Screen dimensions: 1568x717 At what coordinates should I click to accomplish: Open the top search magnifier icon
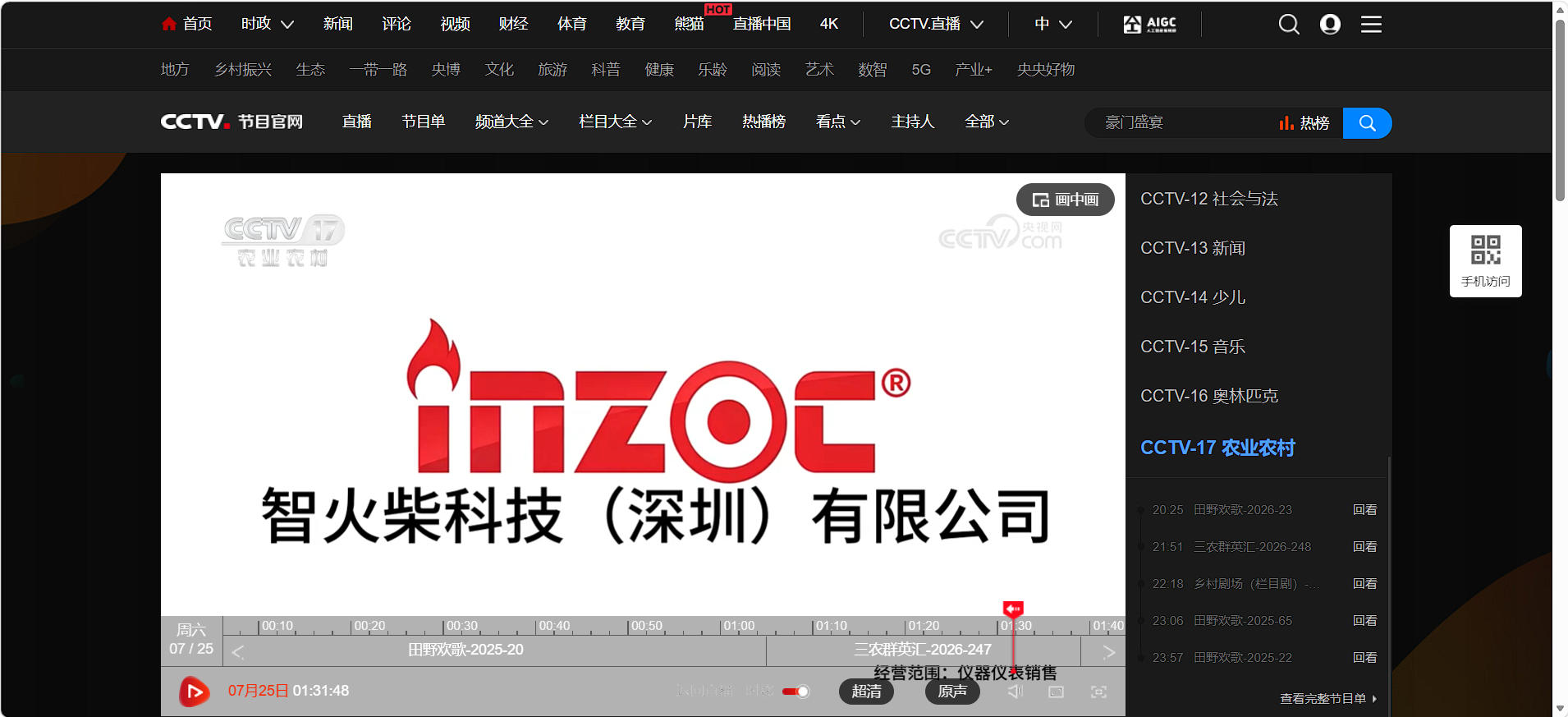[1289, 25]
